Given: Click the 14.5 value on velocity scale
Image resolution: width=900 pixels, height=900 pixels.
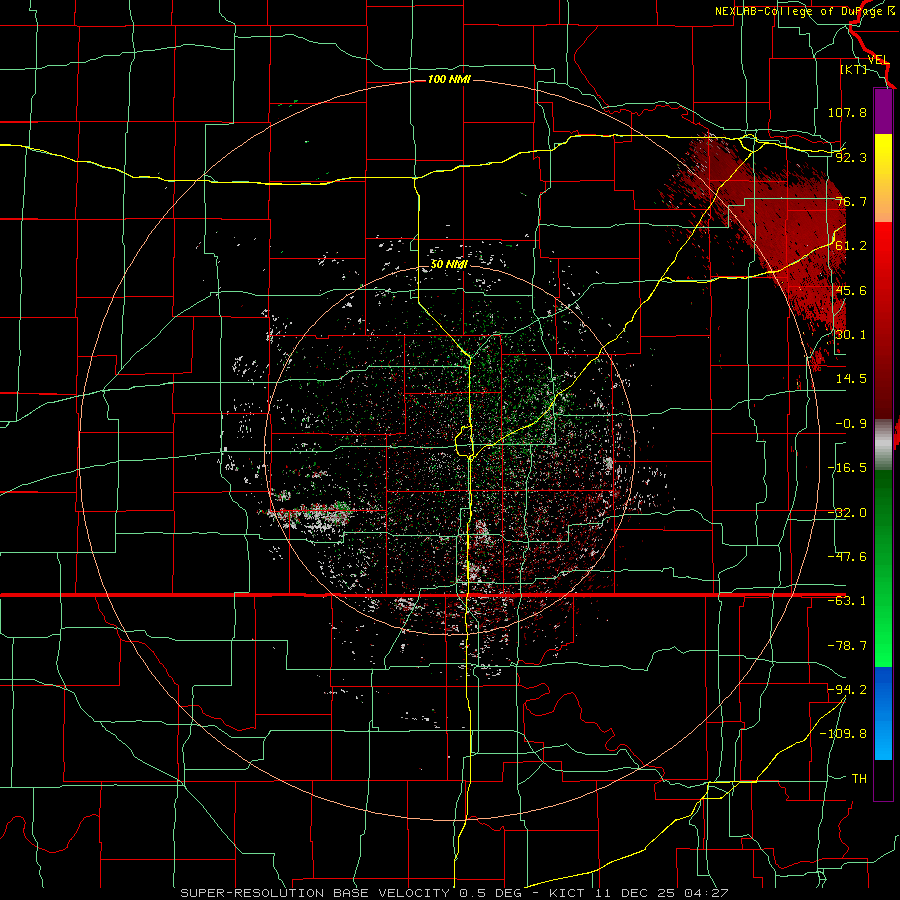Looking at the screenshot, I should click(851, 379).
